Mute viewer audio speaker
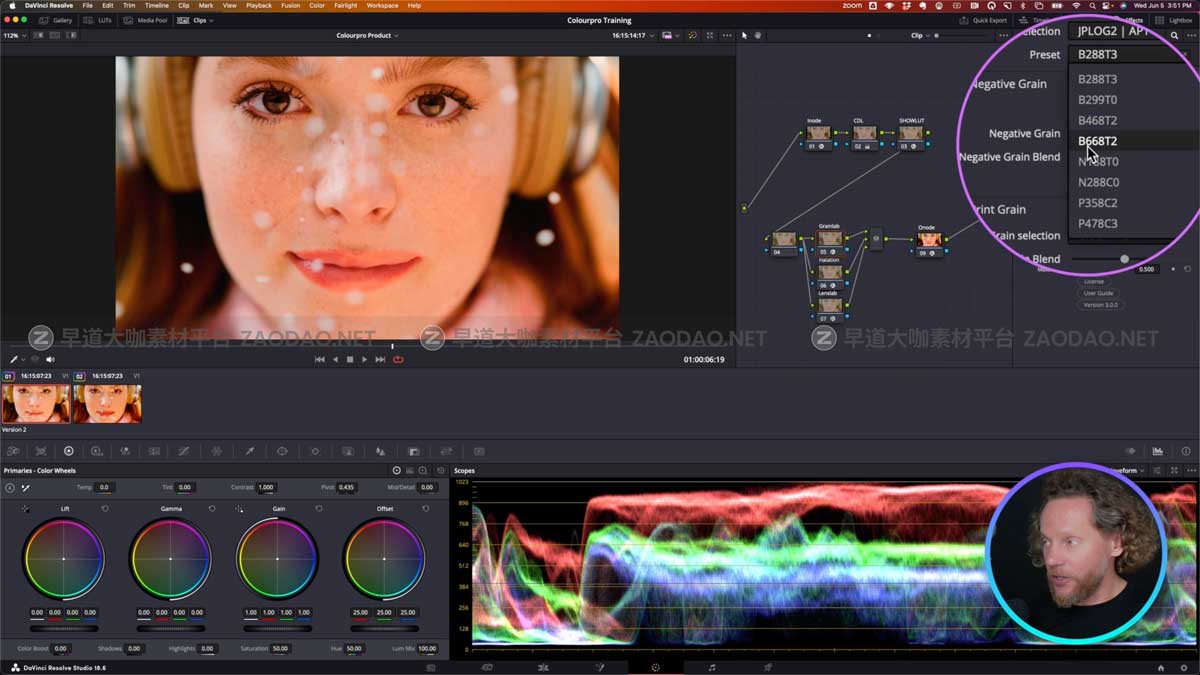The image size is (1200, 675). point(50,359)
